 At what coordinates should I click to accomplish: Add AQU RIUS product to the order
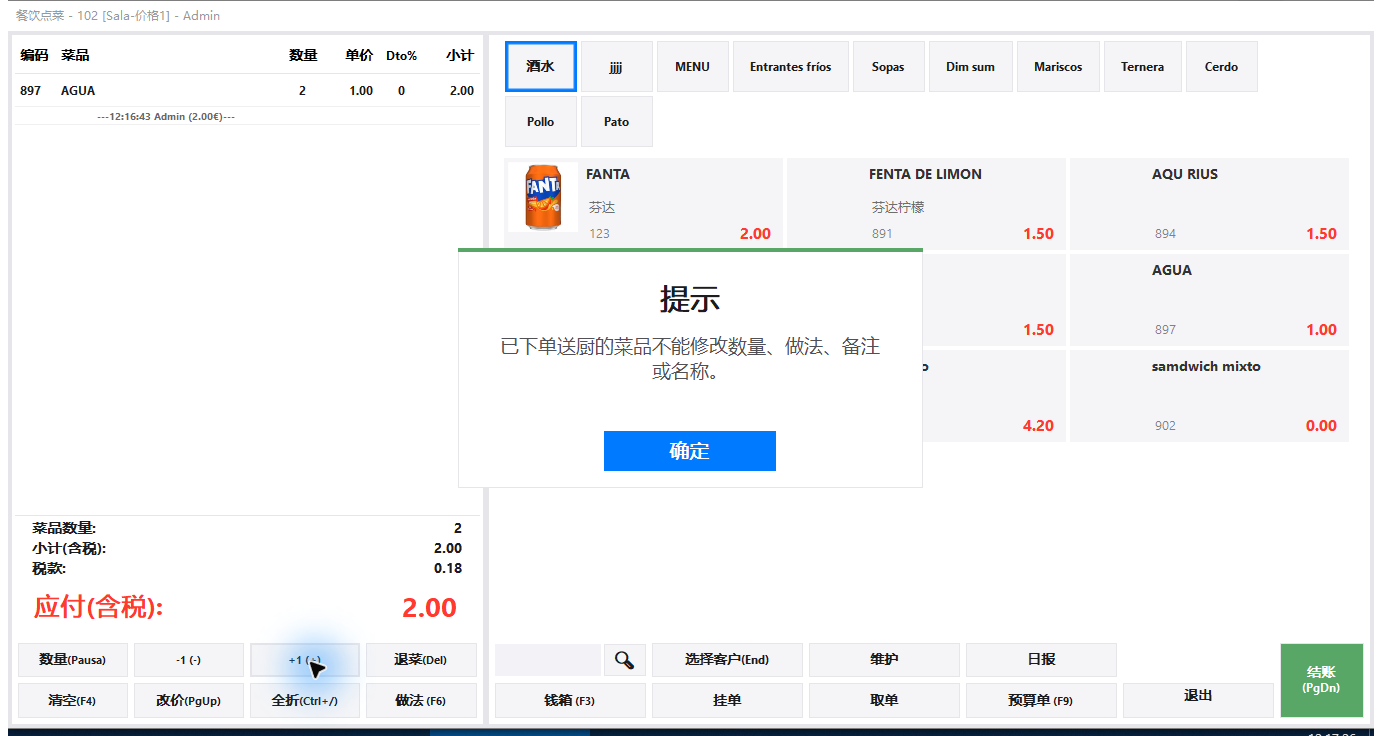[x=1209, y=203]
